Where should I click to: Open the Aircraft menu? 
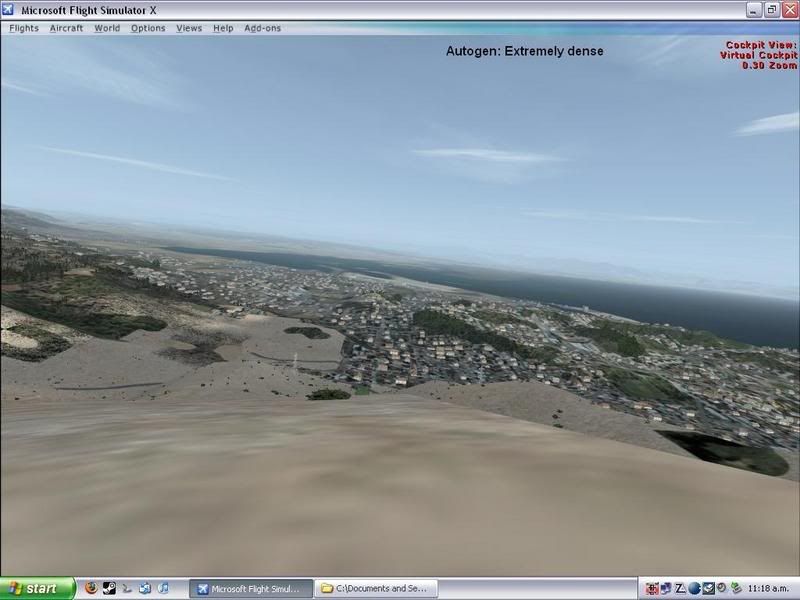(66, 28)
